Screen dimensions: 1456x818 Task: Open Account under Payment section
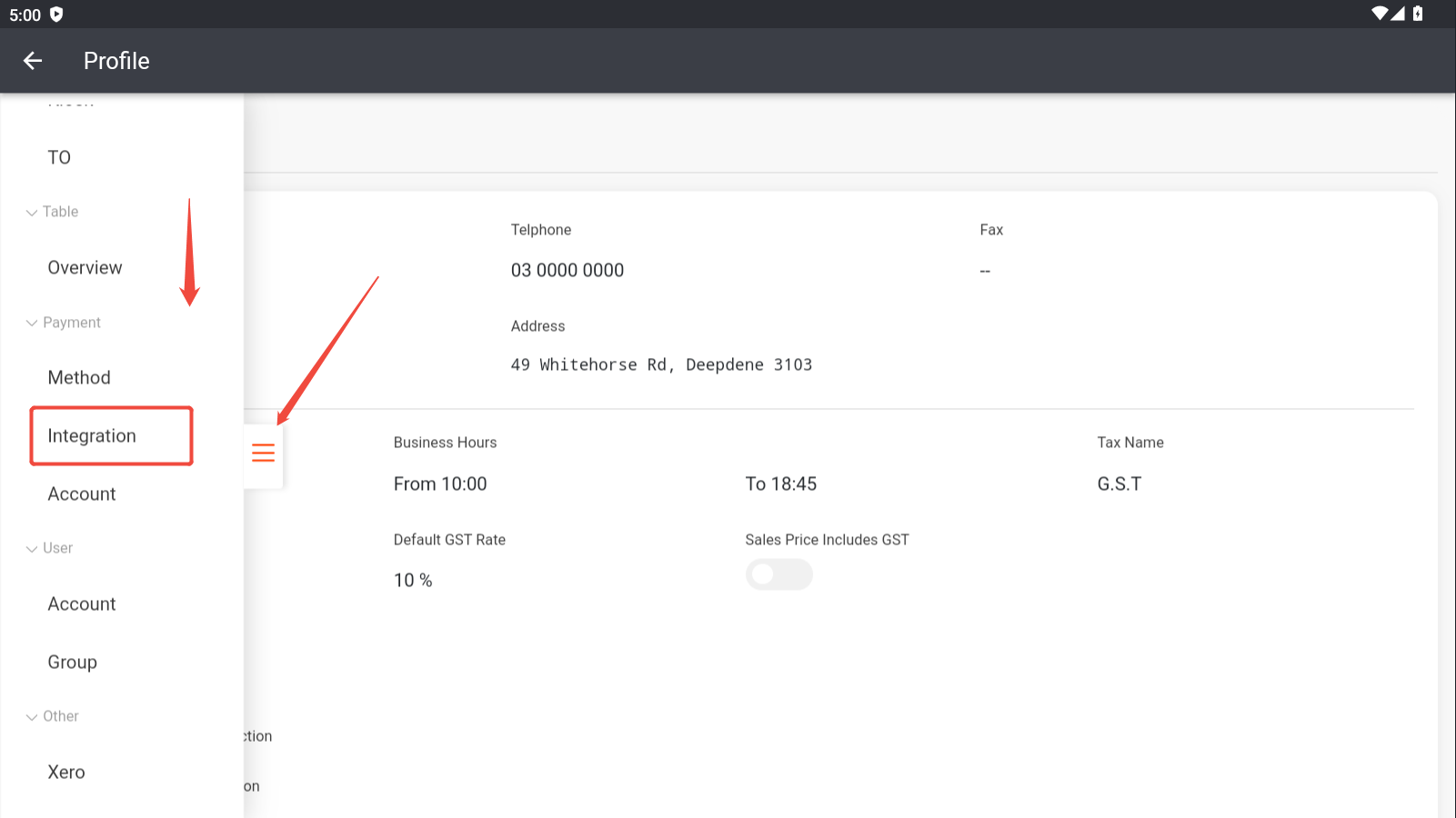click(x=82, y=494)
